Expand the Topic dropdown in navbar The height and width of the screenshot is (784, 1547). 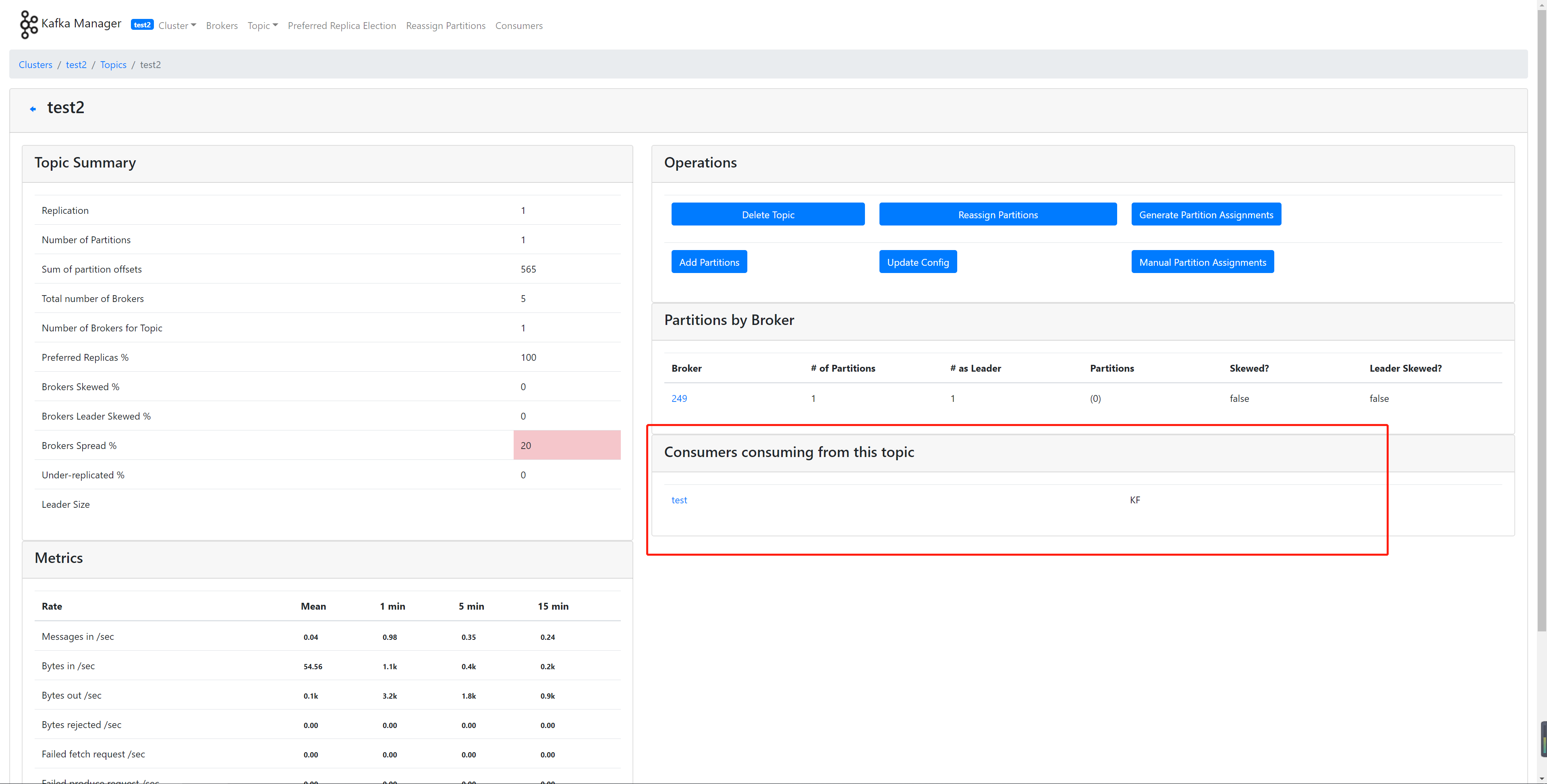coord(262,25)
